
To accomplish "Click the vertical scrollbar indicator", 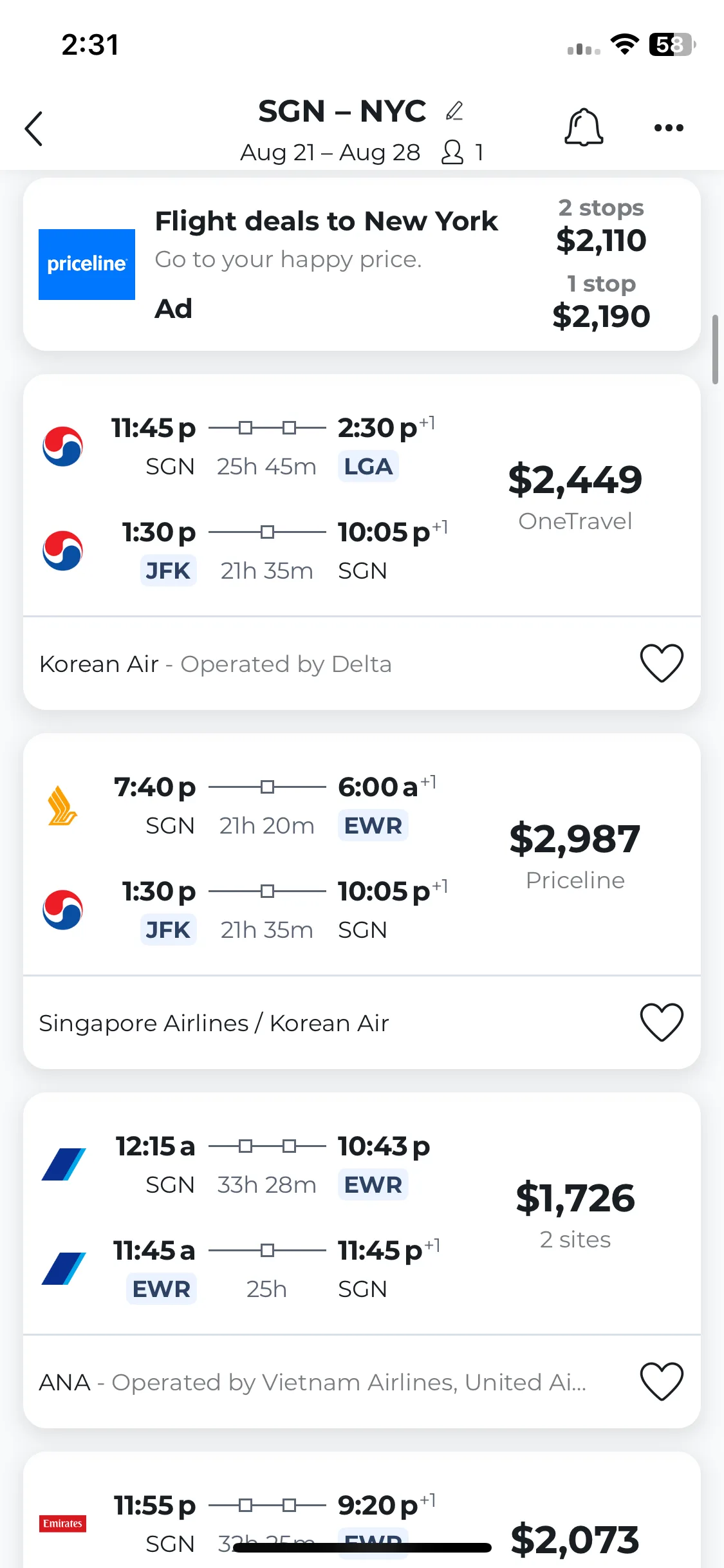I will click(715, 350).
